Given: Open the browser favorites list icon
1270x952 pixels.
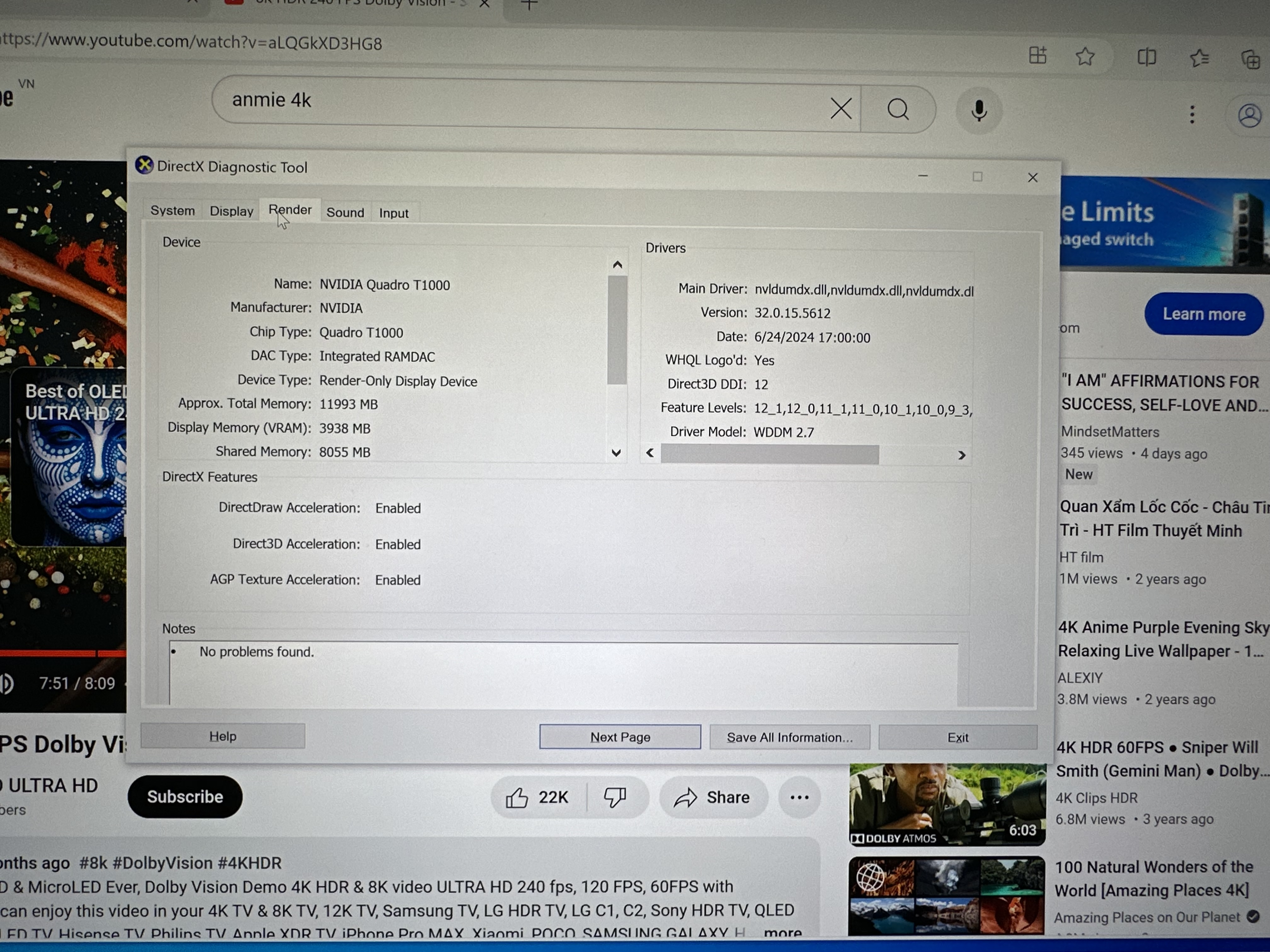Looking at the screenshot, I should pyautogui.click(x=1199, y=58).
